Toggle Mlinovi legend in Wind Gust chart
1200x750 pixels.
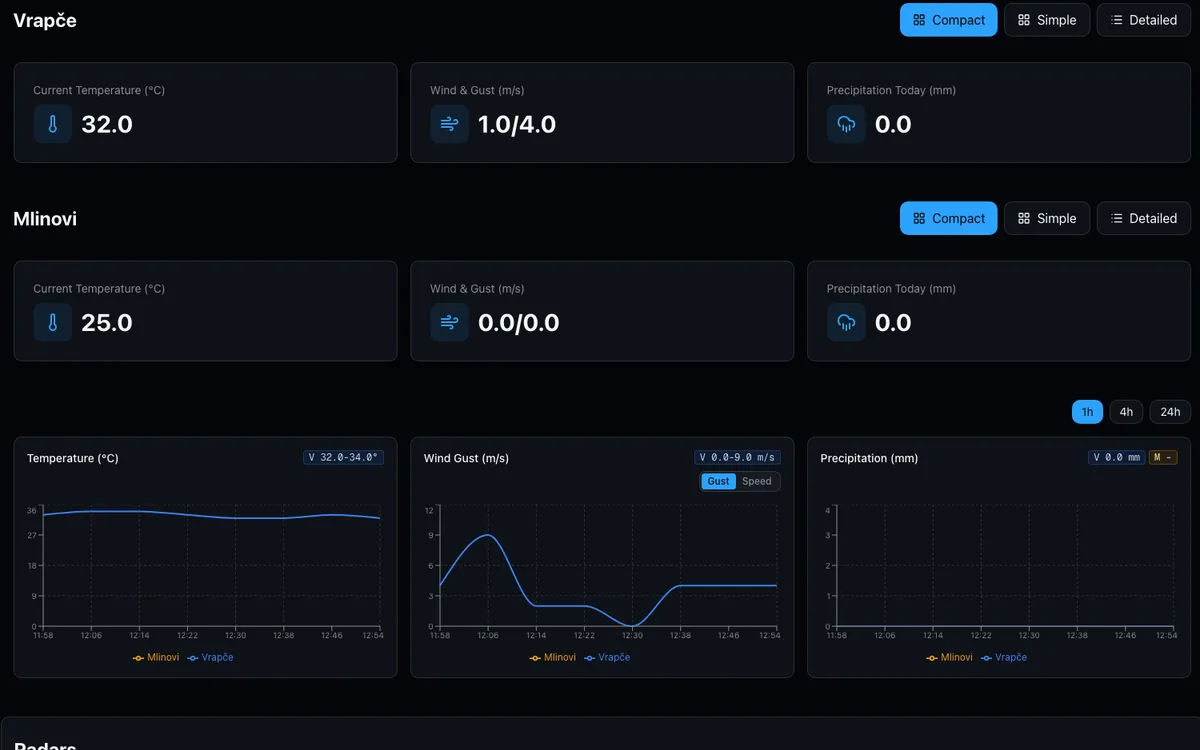(553, 657)
